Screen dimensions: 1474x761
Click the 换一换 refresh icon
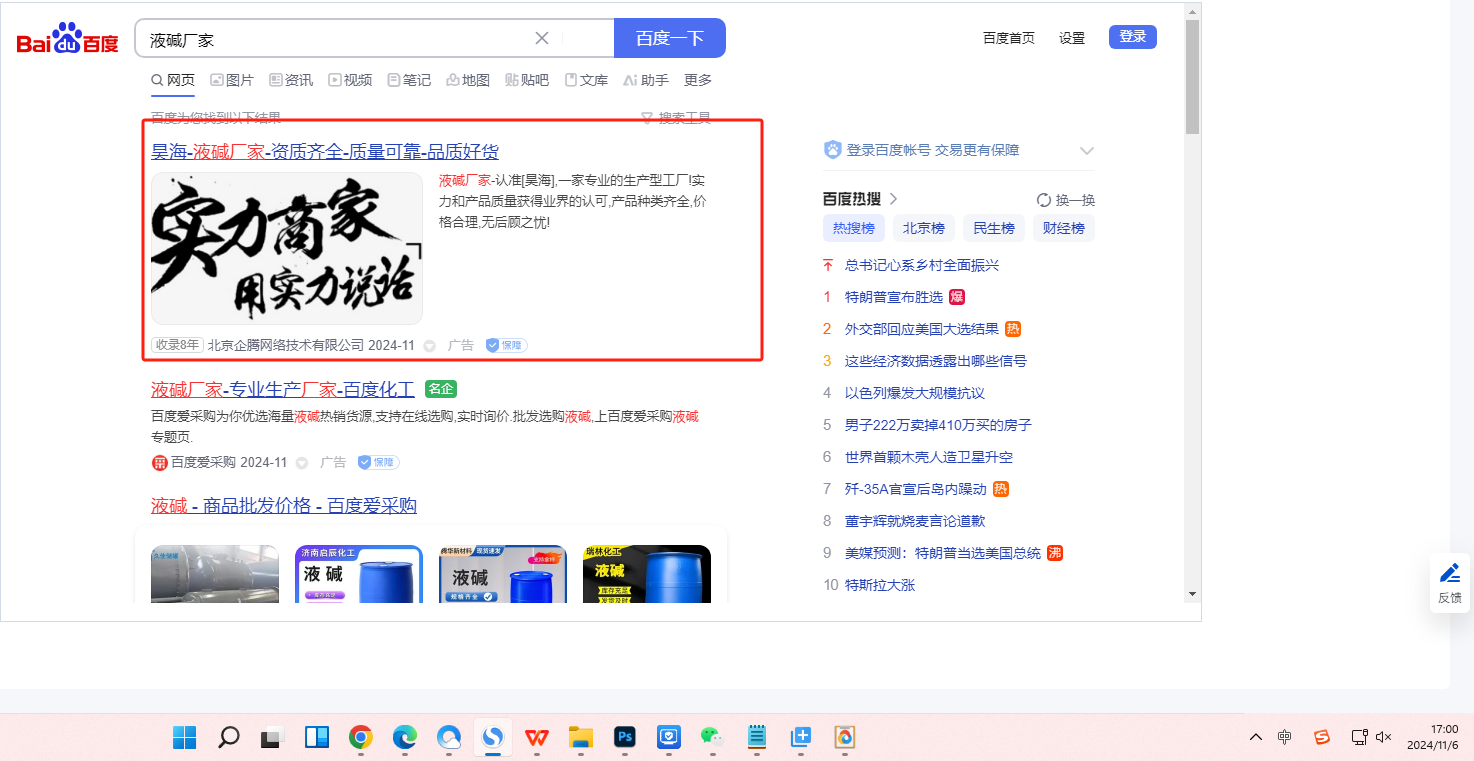pos(1044,200)
